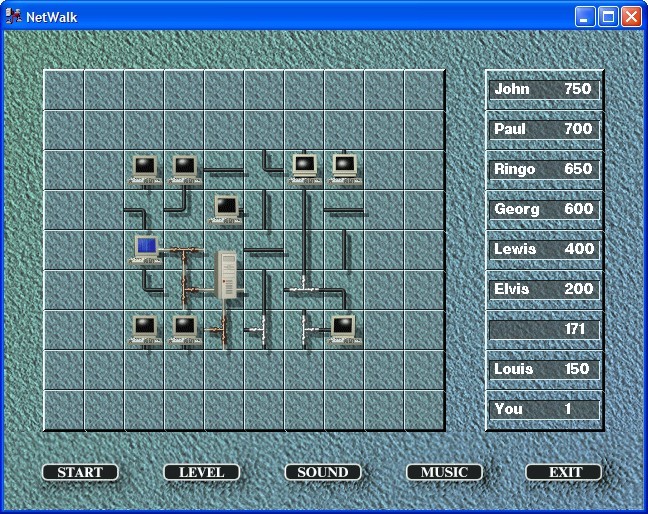Click the NetWalk title bar icon
Viewport: 648px width, 514px height.
click(13, 17)
